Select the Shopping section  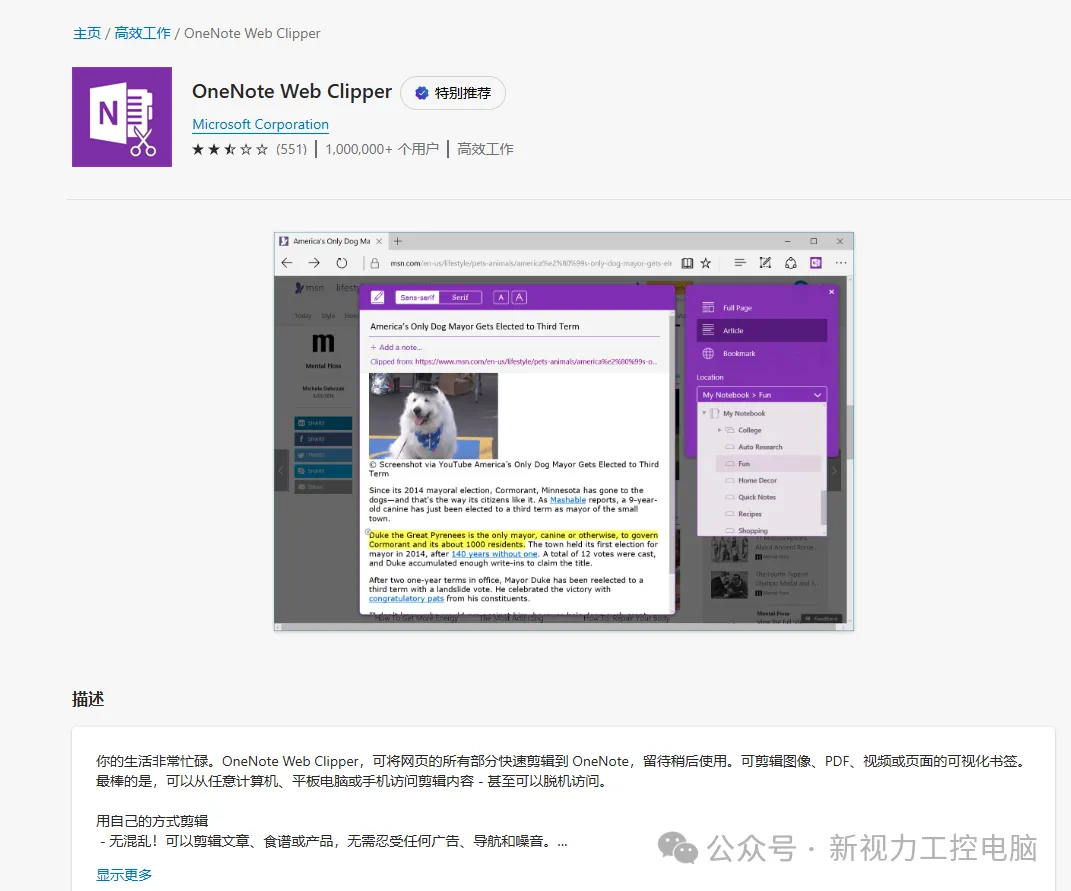752,530
